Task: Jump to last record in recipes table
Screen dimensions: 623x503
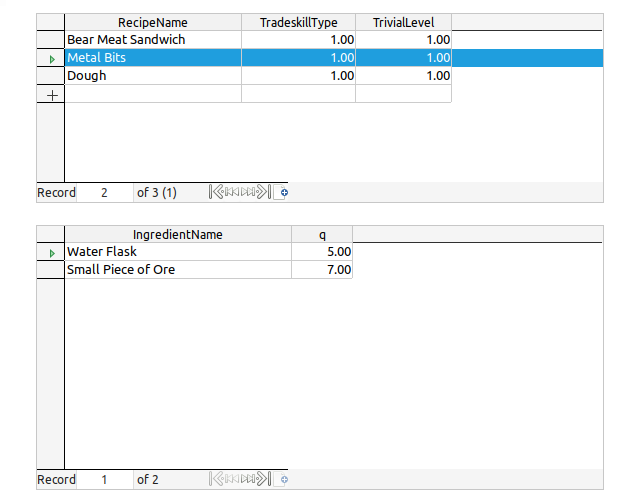Action: pos(264,192)
